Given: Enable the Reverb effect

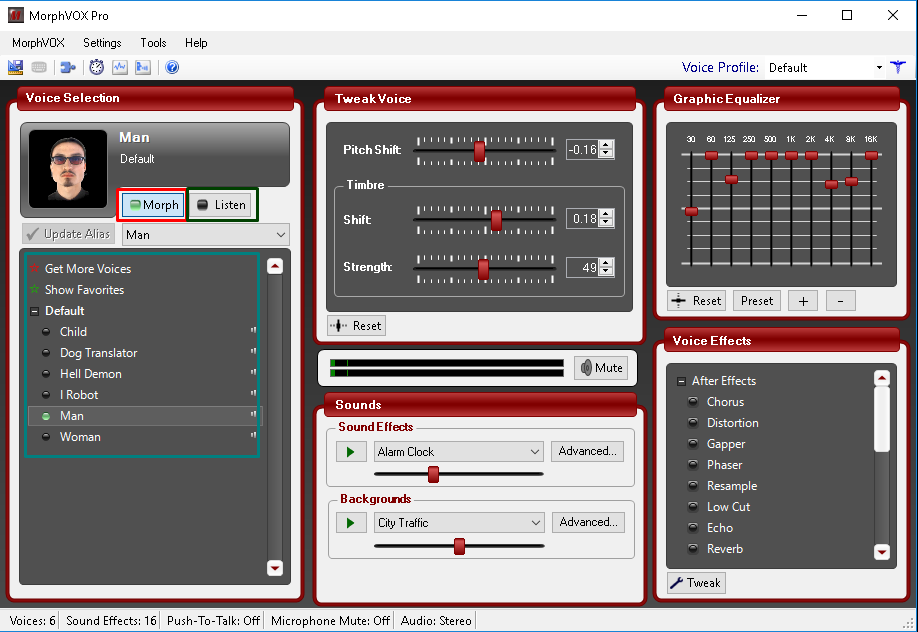Looking at the screenshot, I should click(x=693, y=549).
